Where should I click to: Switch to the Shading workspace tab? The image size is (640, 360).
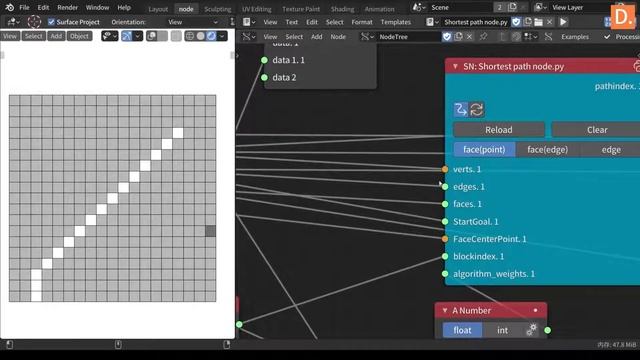[x=342, y=9]
